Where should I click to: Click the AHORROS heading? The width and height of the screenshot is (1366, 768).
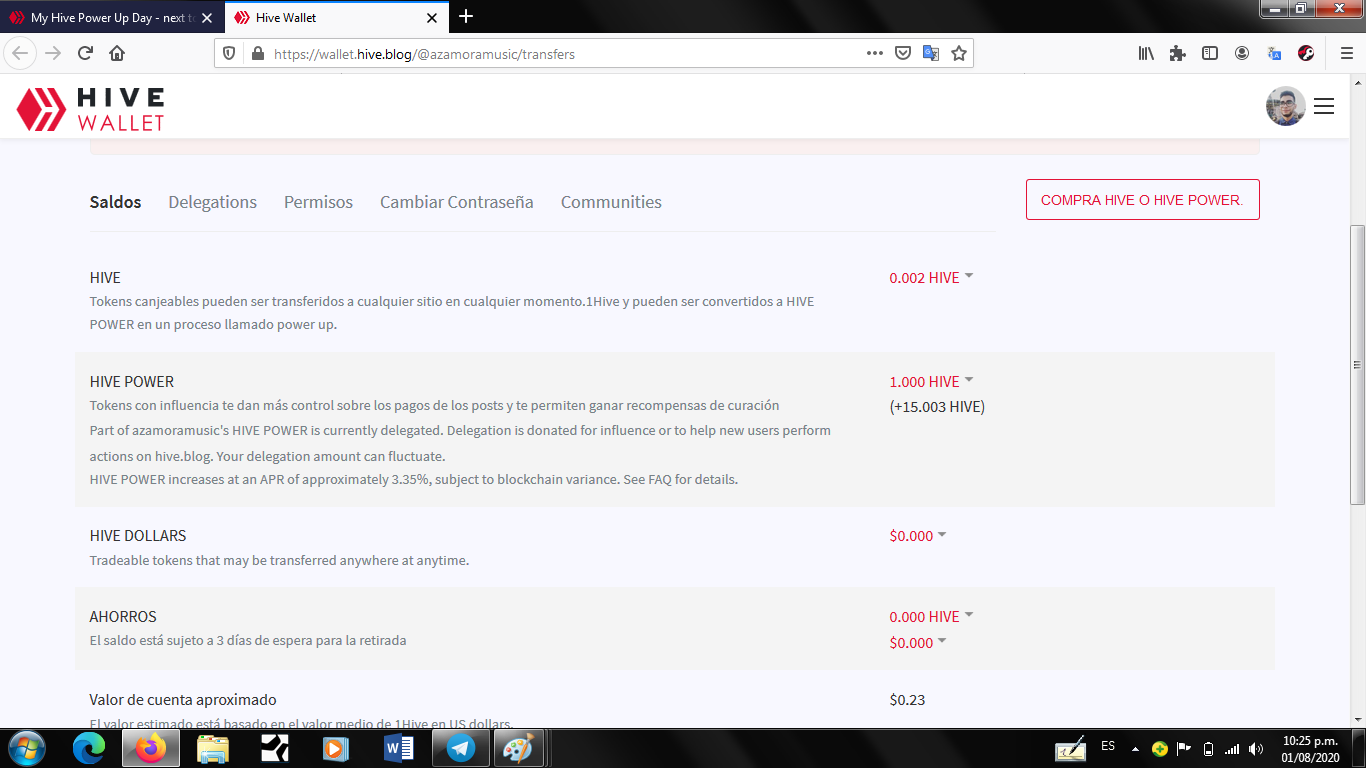(123, 617)
